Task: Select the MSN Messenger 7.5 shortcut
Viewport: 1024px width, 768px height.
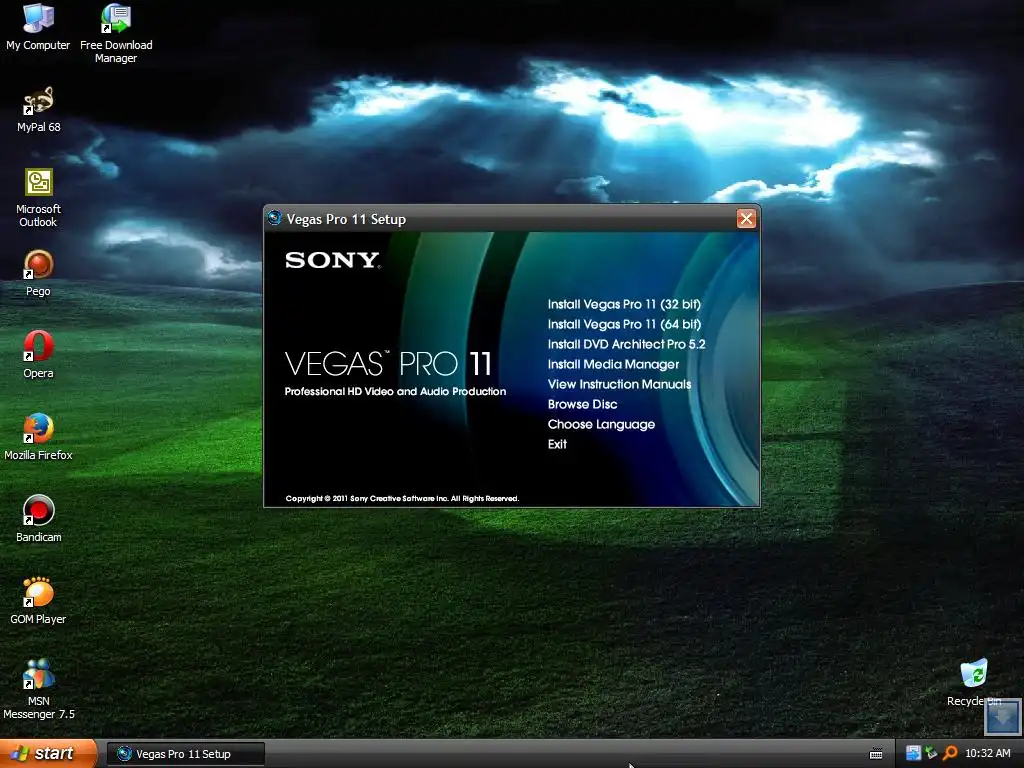Action: (x=39, y=690)
